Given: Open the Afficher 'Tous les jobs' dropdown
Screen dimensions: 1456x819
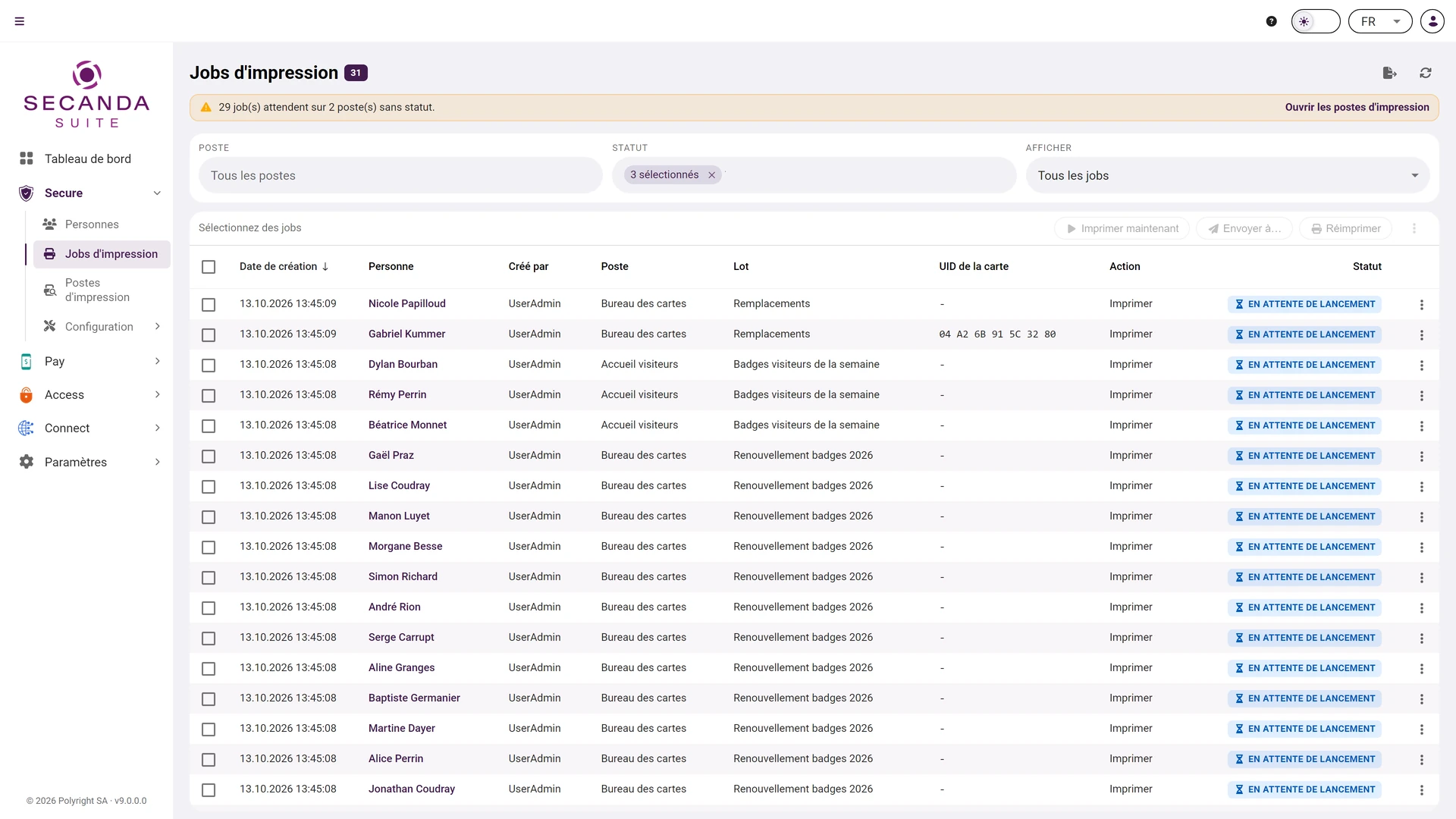Looking at the screenshot, I should [1228, 175].
